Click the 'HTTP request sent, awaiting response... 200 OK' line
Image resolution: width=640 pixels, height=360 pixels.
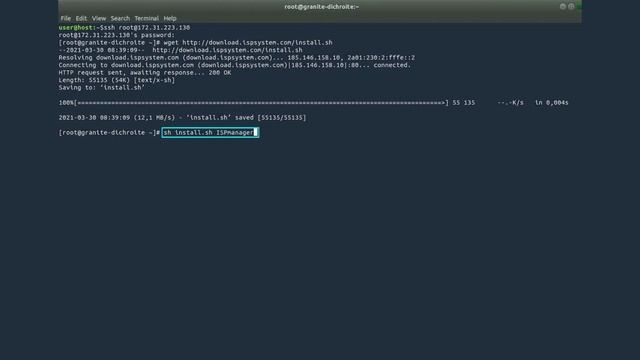pyautogui.click(x=145, y=73)
